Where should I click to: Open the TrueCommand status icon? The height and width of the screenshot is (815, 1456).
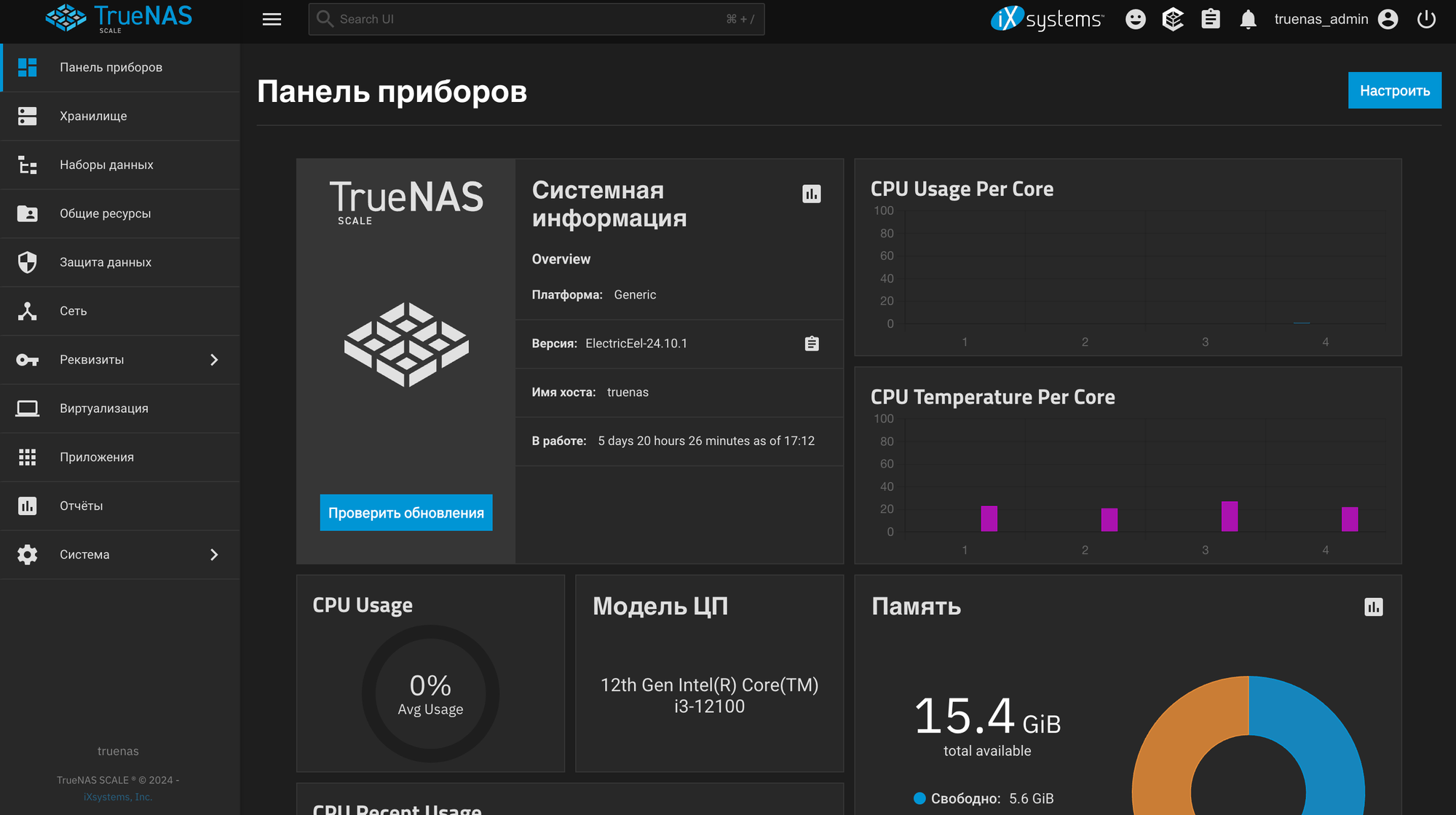pos(1173,20)
